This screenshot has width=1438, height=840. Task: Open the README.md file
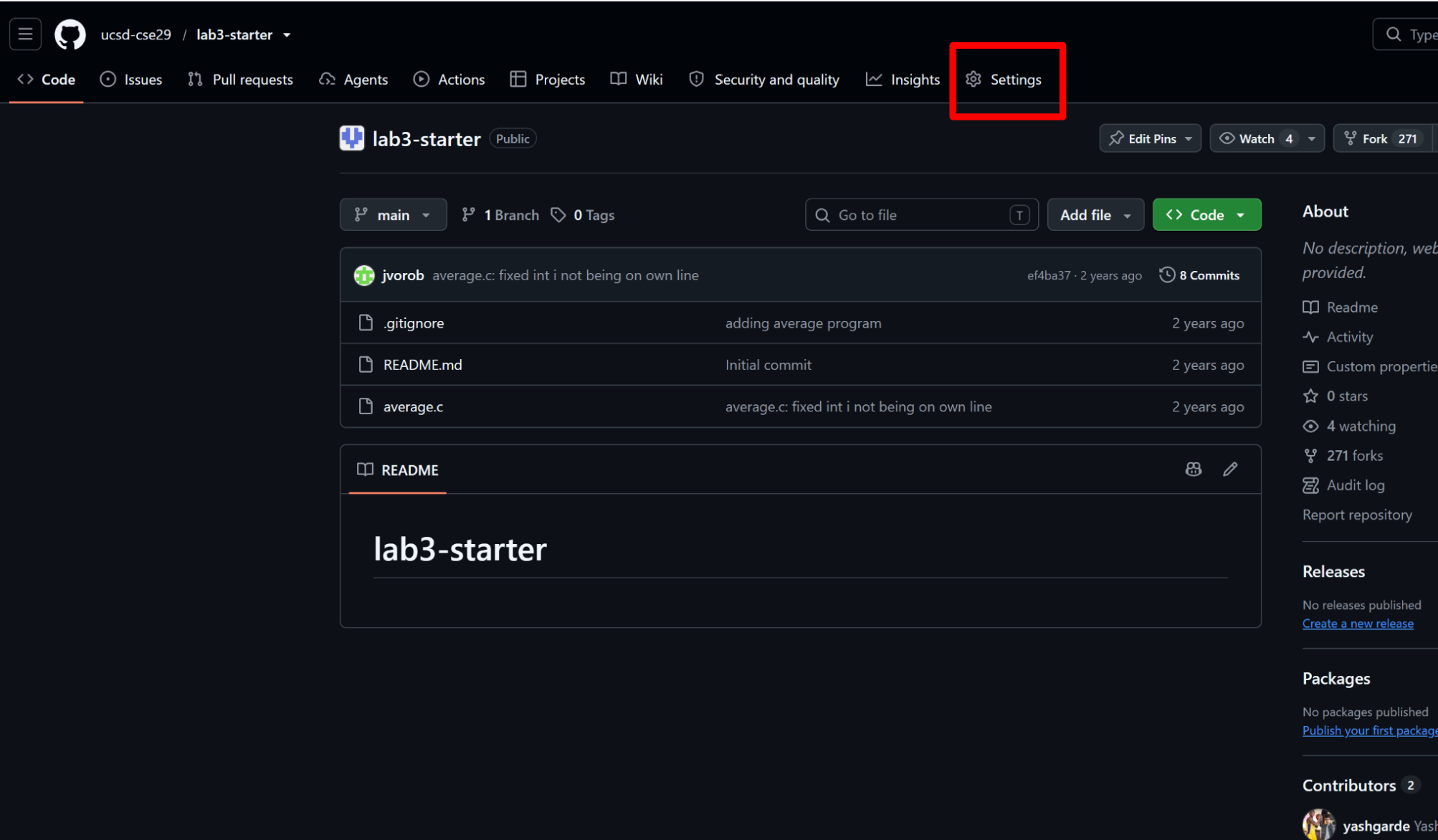(x=422, y=365)
